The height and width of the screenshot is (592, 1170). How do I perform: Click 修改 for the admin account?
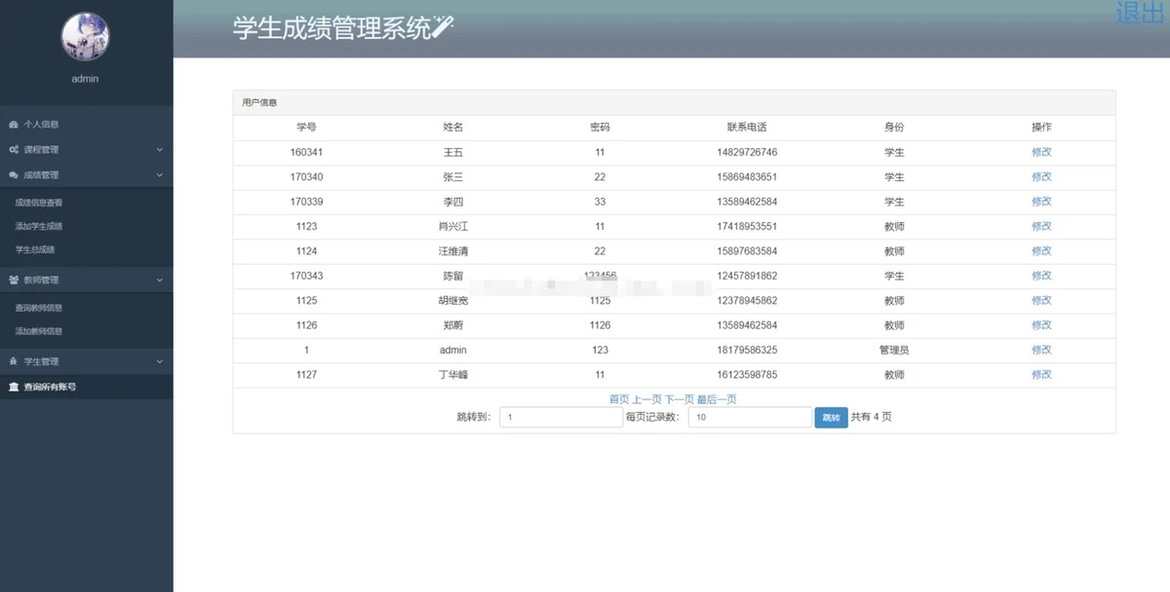[x=1042, y=350]
